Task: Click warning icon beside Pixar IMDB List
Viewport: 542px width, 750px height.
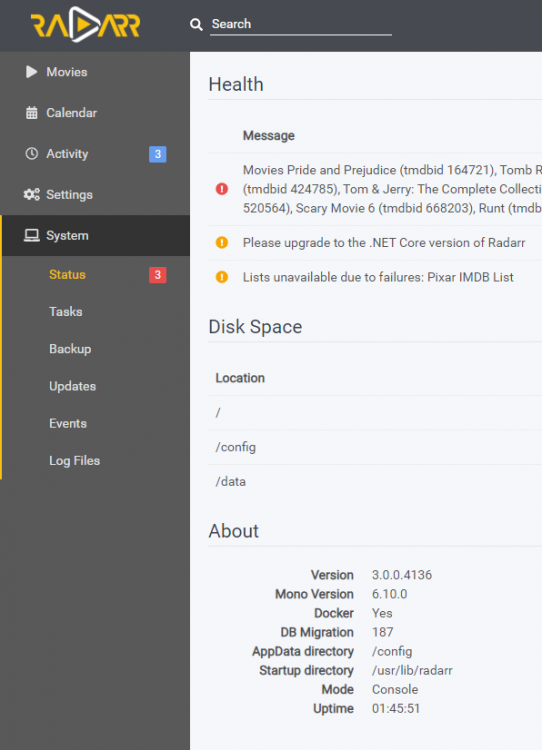Action: (222, 277)
